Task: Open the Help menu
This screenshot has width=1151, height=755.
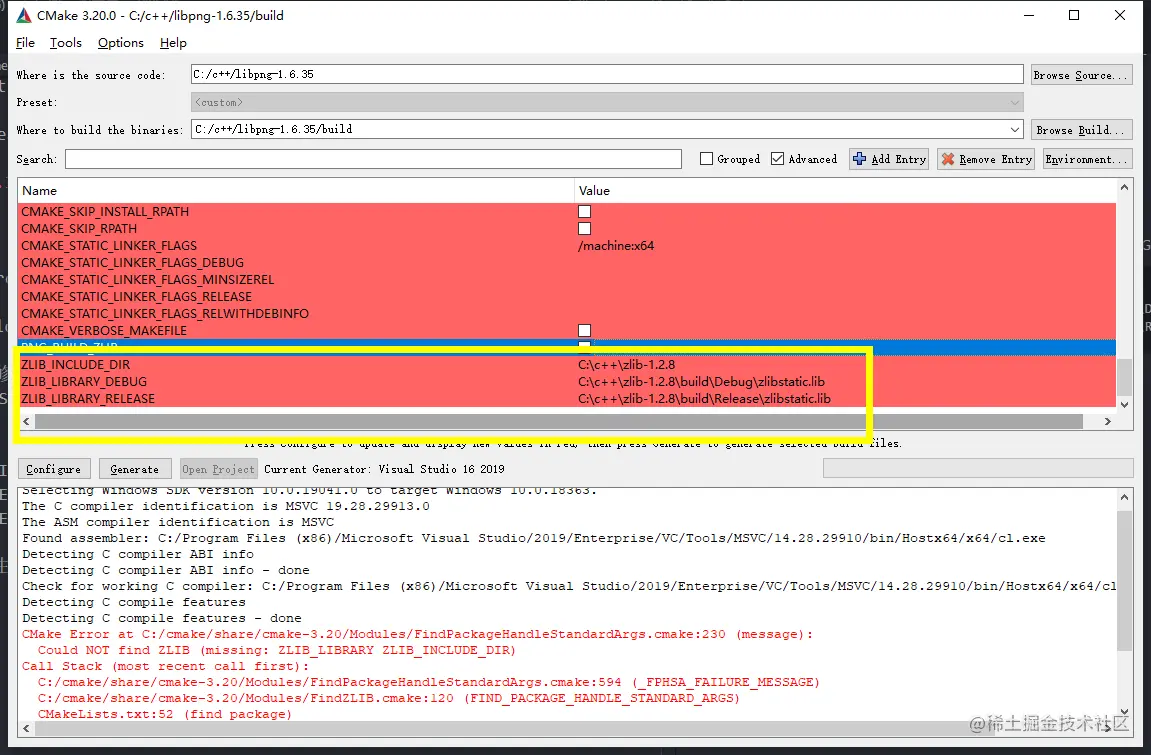Action: (173, 43)
